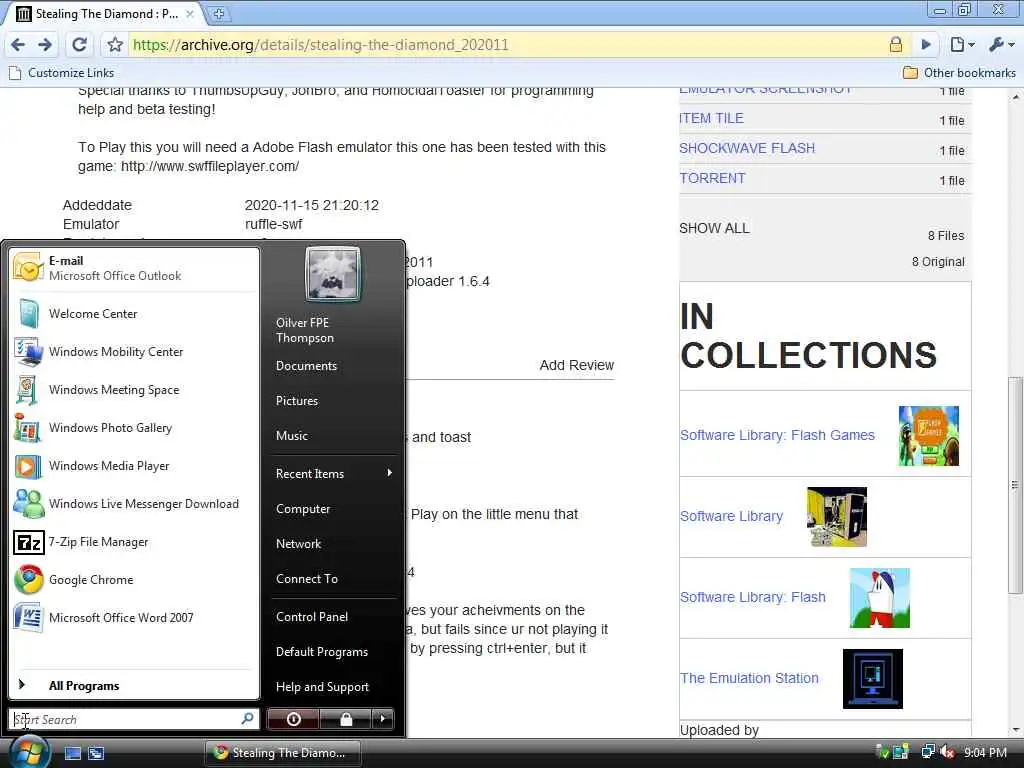The width and height of the screenshot is (1024, 768).
Task: Click Add Review link
Action: pyautogui.click(x=577, y=365)
